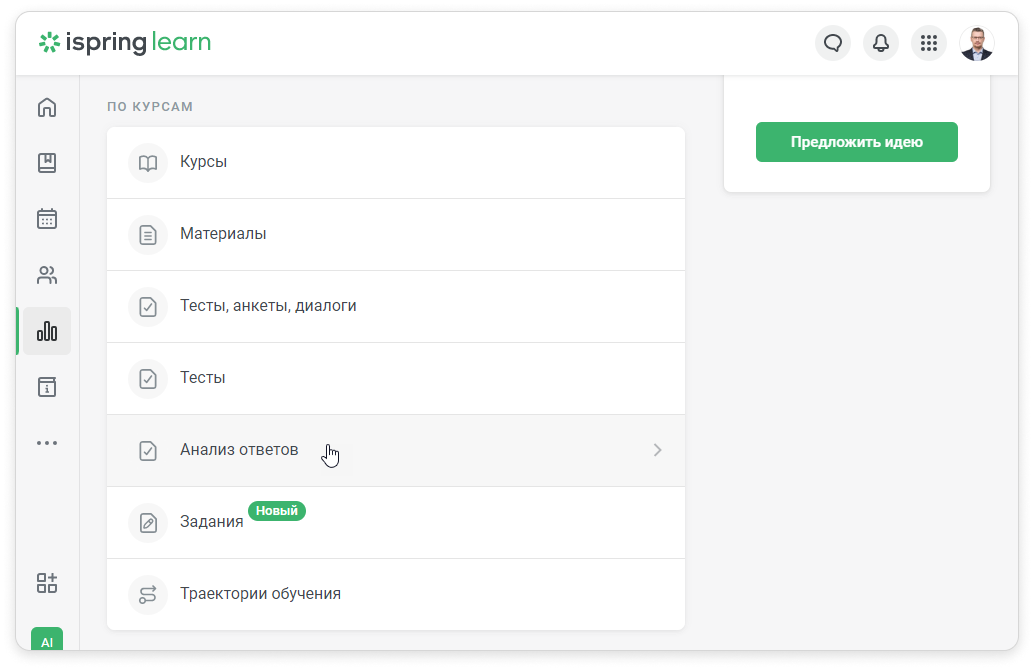Image resolution: width=1034 pixels, height=670 pixels.
Task: Open the info page sidebar icon
Action: (x=47, y=387)
